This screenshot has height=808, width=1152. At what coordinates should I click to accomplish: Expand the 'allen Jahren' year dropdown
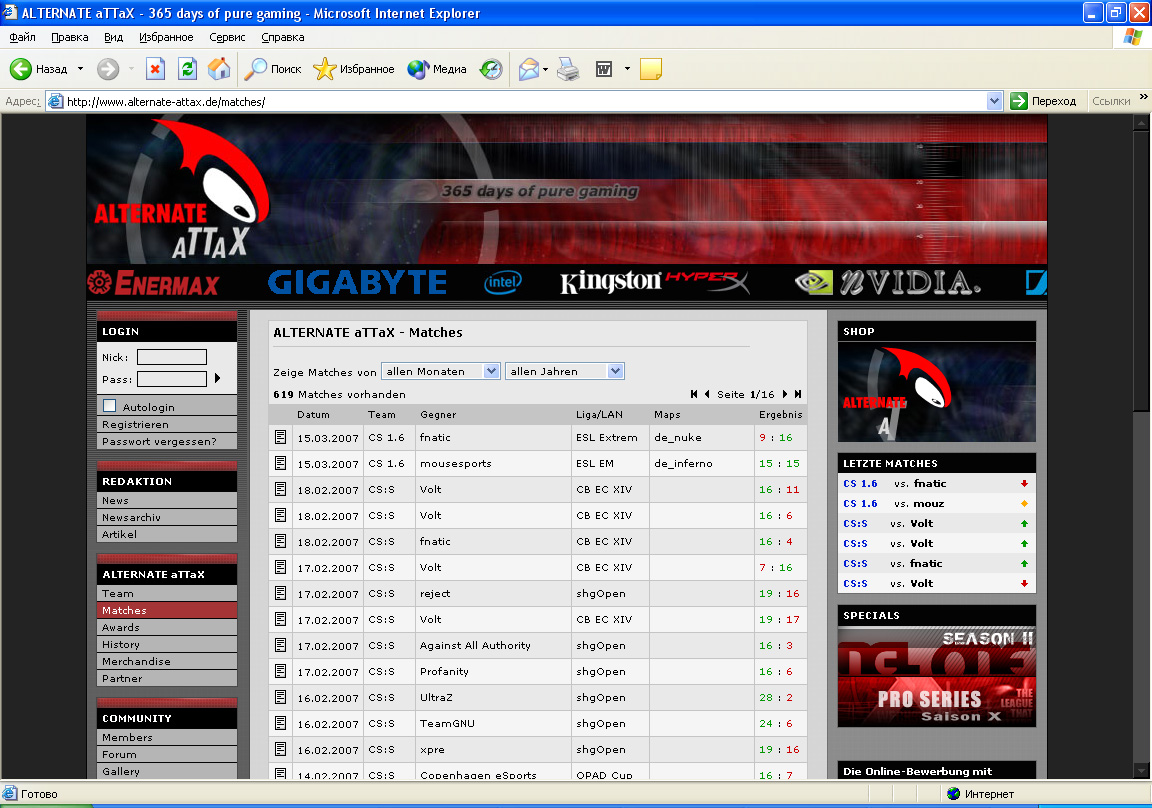coord(615,371)
